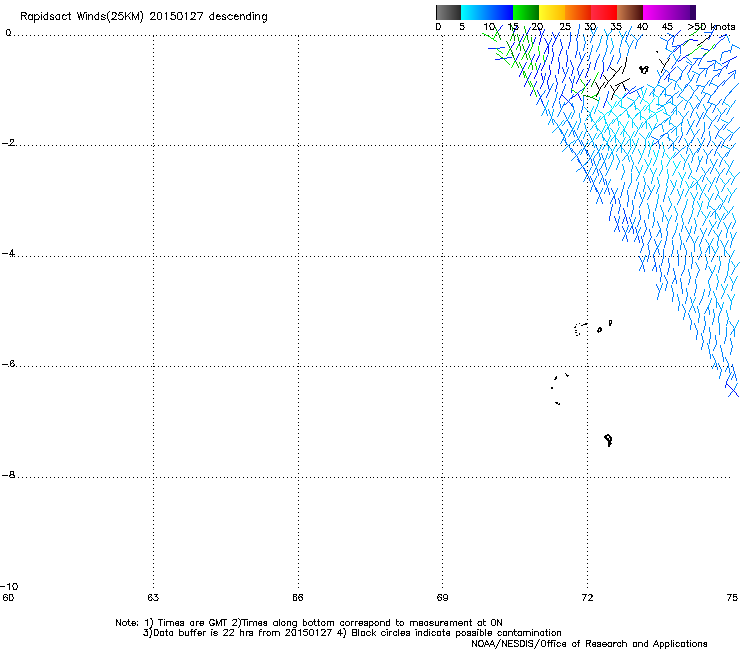Click the legend value '5' under color bar
Screen dimensions: 740x650
(462, 27)
